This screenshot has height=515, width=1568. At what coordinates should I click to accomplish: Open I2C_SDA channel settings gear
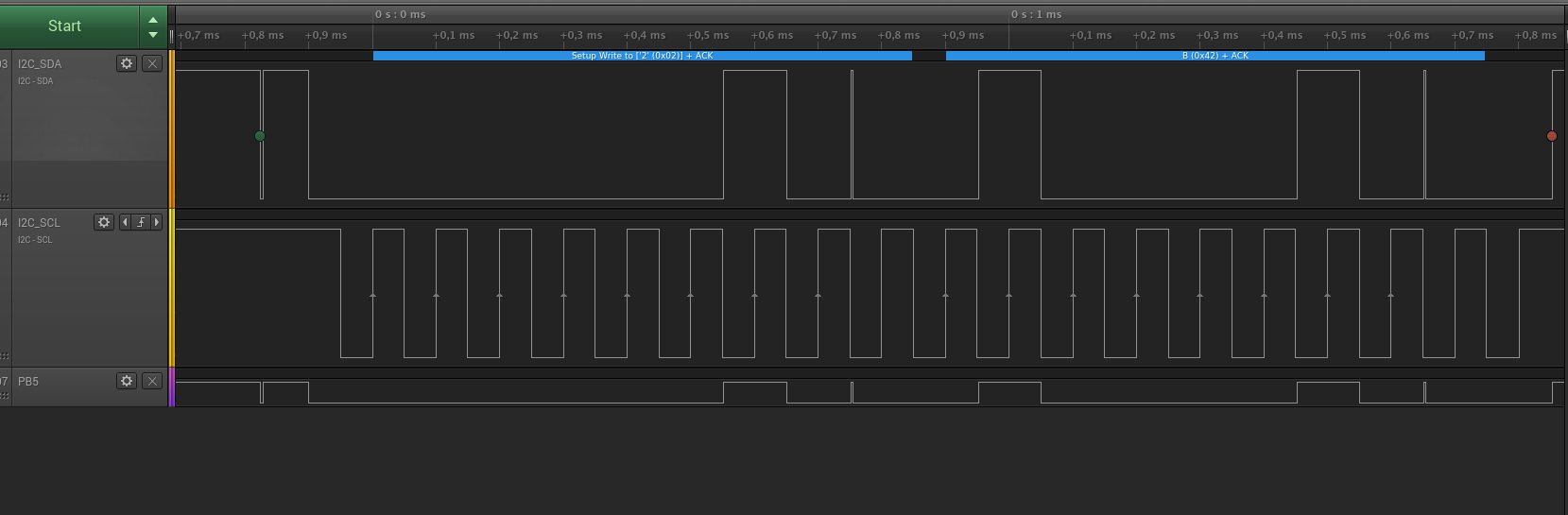(x=127, y=63)
